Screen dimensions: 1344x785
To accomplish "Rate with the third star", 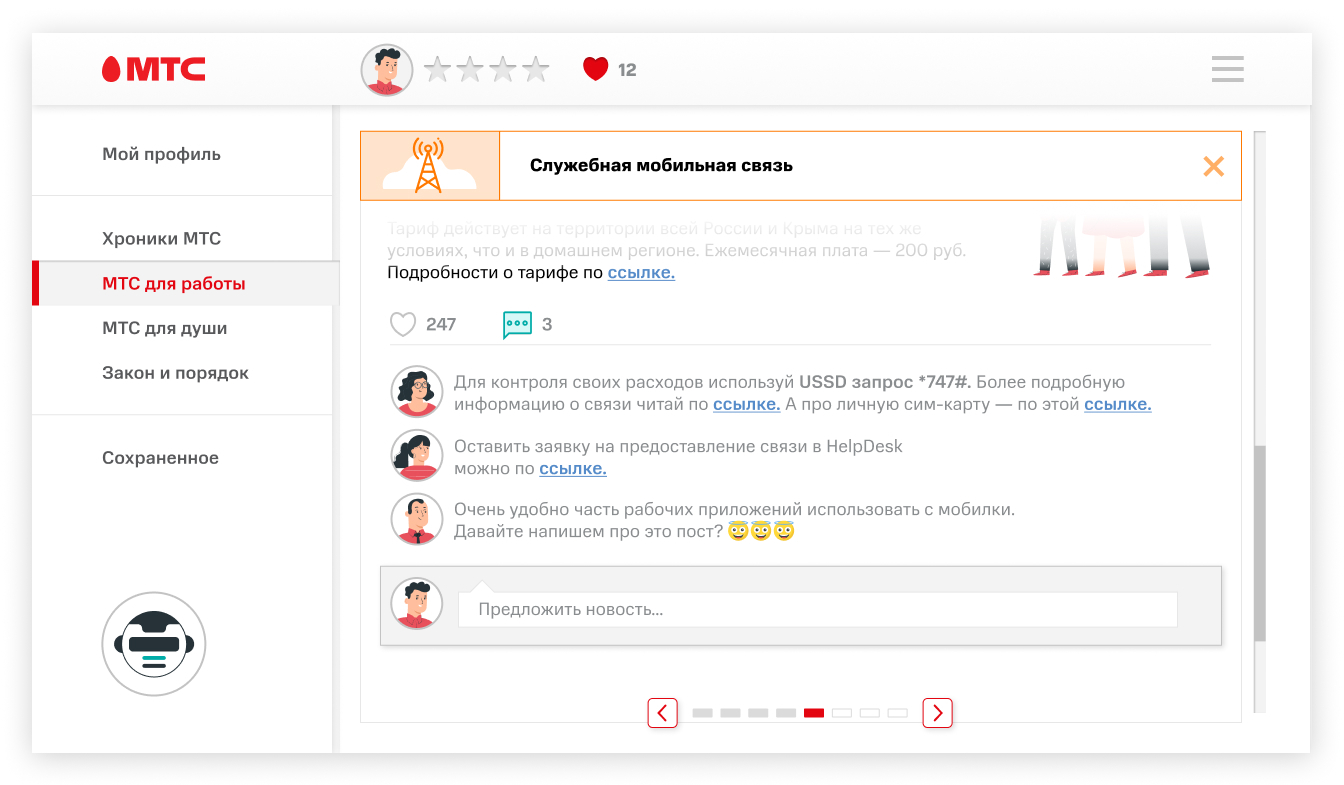I will 503,69.
